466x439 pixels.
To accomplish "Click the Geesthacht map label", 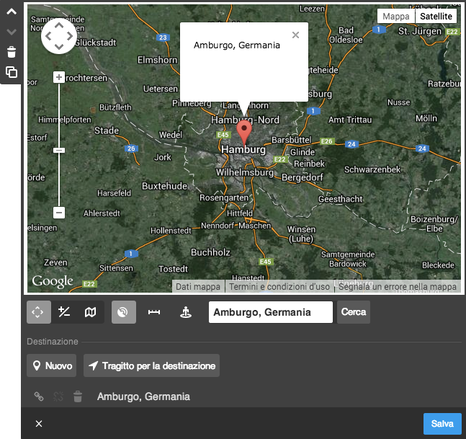I will (340, 199).
